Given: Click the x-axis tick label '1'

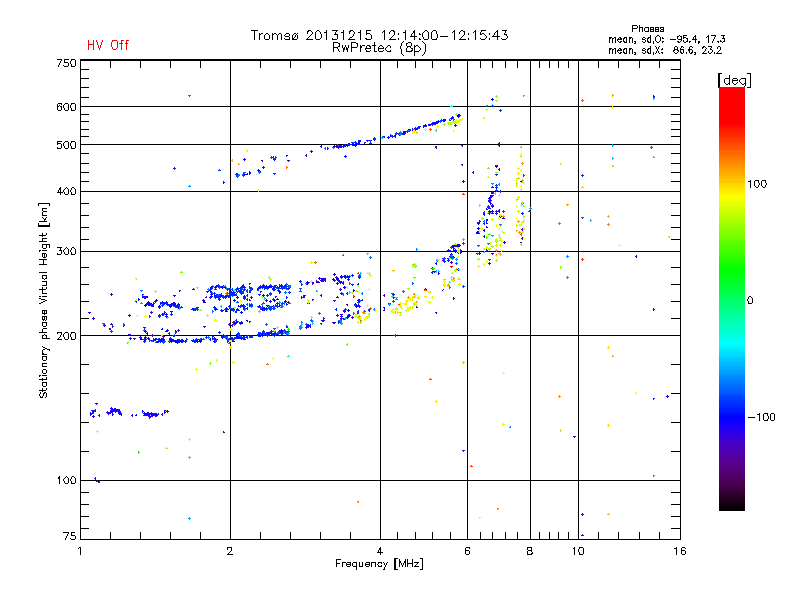Looking at the screenshot, I should point(80,551).
